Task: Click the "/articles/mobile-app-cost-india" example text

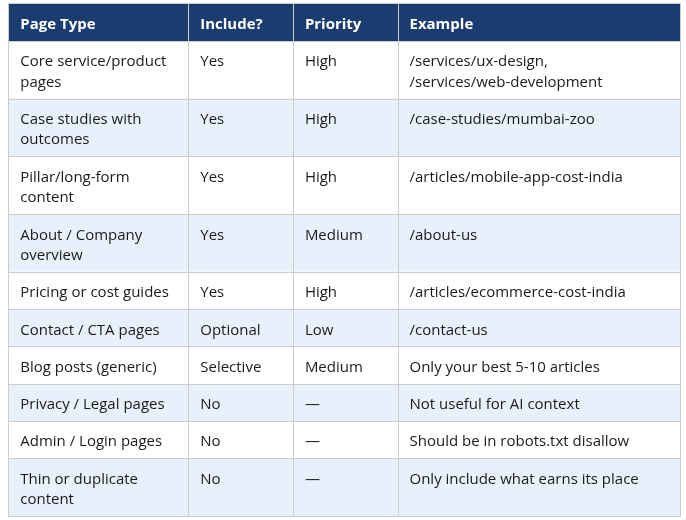Action: (x=515, y=177)
